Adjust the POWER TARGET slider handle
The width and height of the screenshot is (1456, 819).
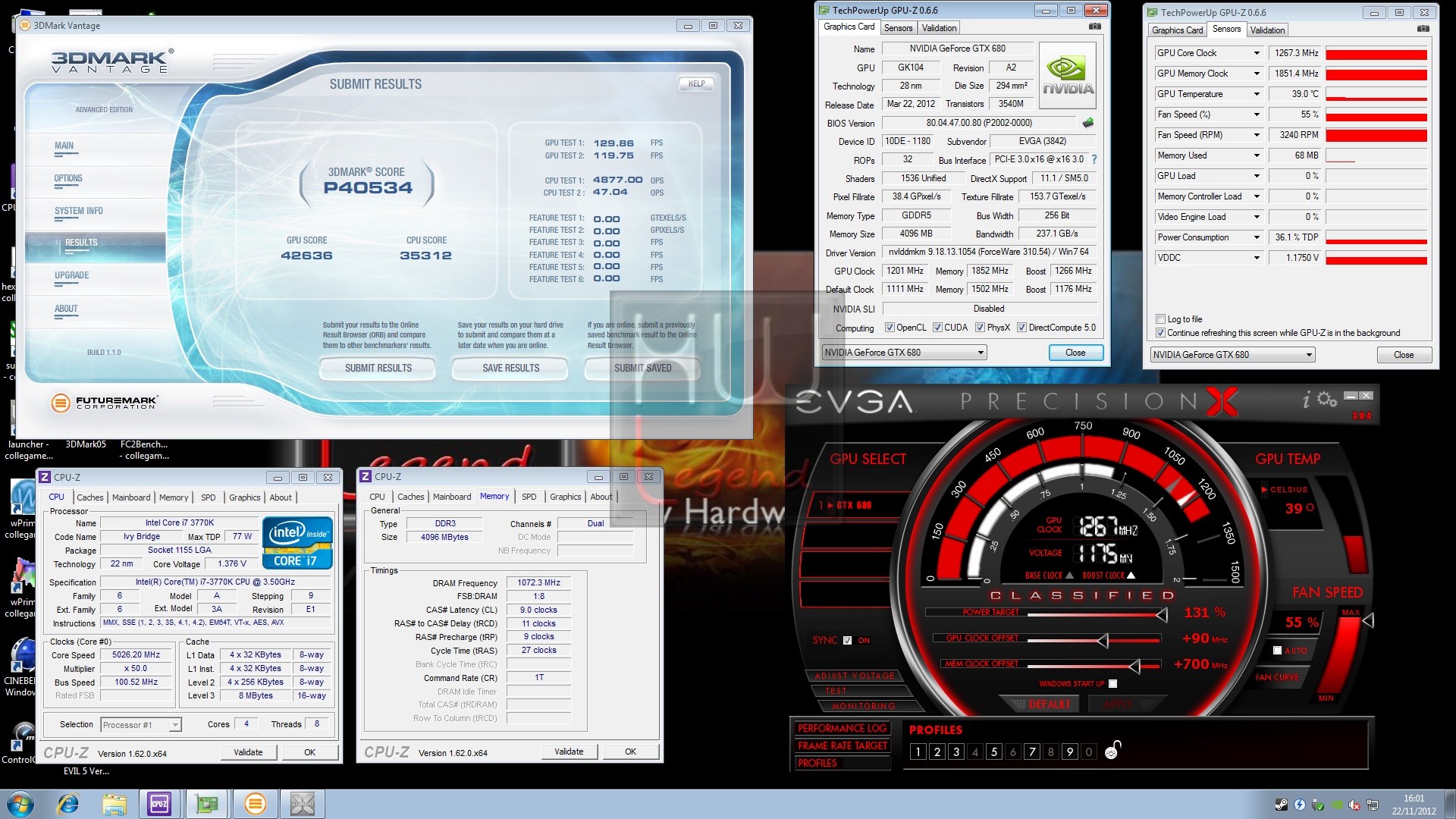1162,614
